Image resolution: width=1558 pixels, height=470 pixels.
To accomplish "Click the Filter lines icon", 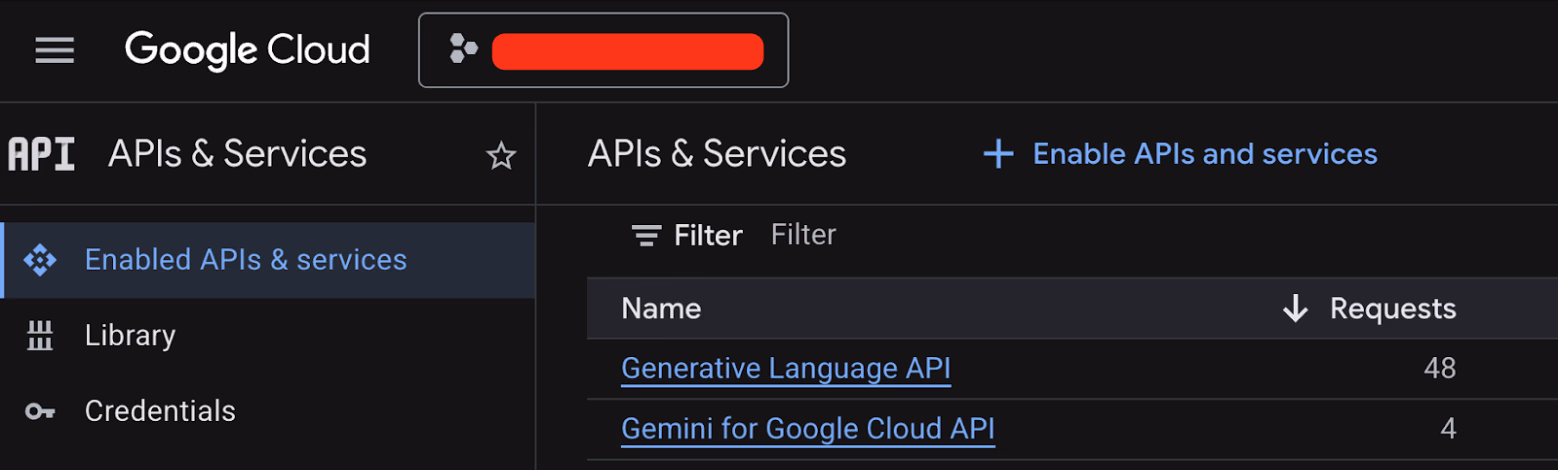I will tap(647, 236).
